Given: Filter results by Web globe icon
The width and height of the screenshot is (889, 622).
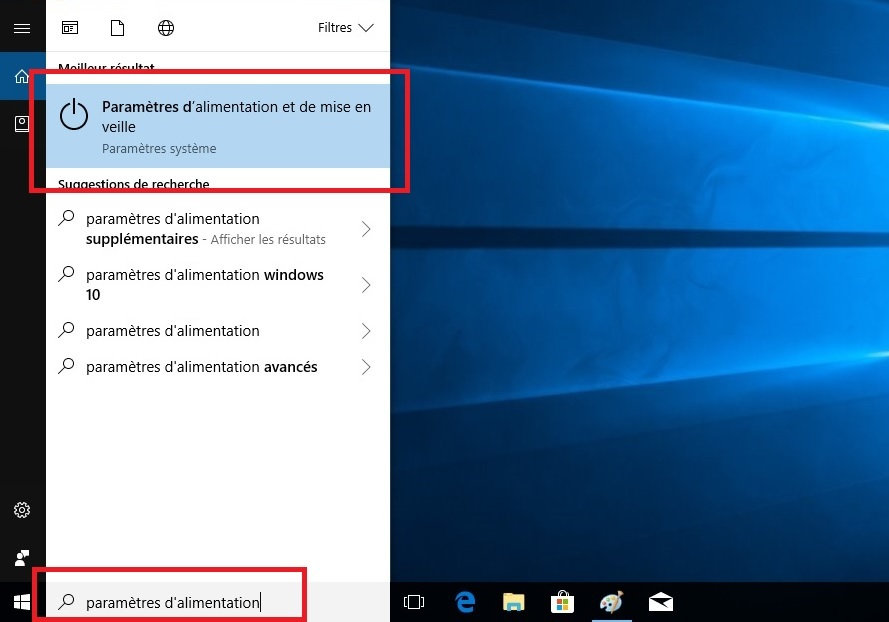Looking at the screenshot, I should tap(166, 28).
